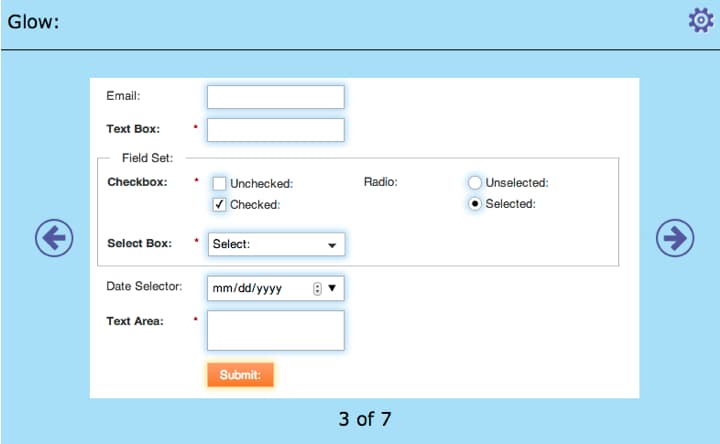The height and width of the screenshot is (444, 720).
Task: Submit the form with orange button
Action: tap(240, 375)
